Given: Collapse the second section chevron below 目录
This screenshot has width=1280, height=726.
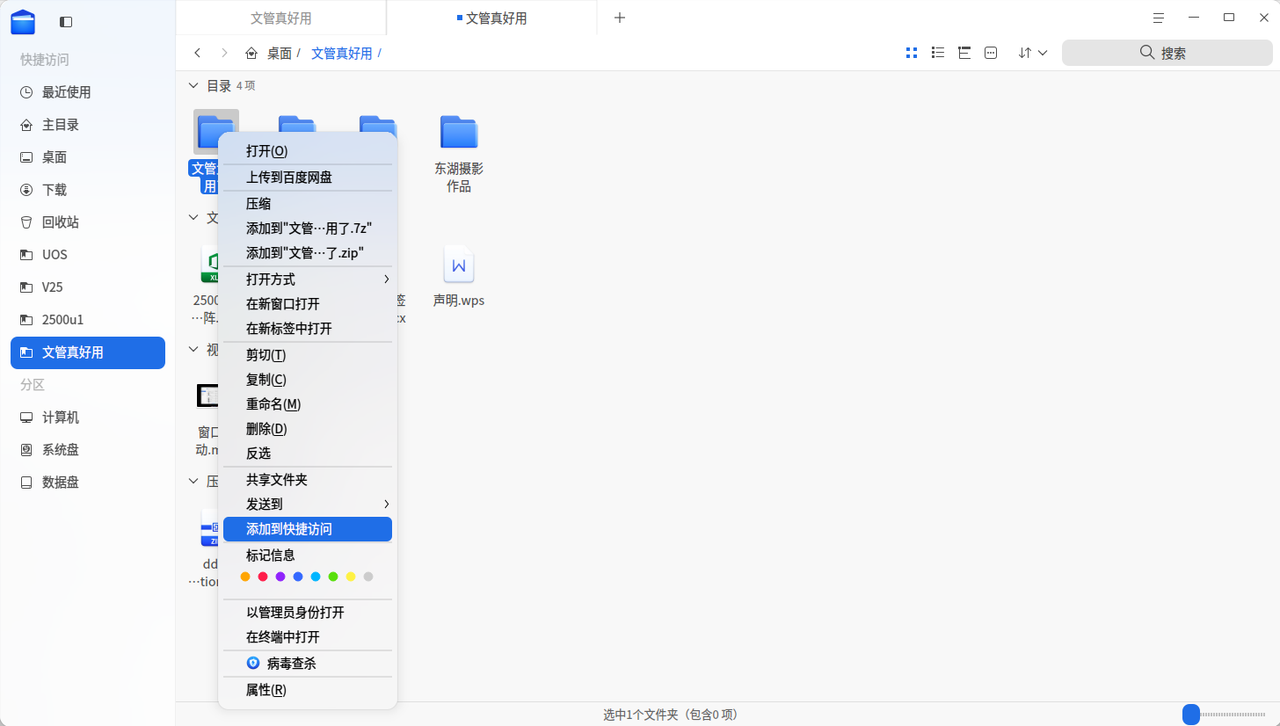Looking at the screenshot, I should pos(194,217).
